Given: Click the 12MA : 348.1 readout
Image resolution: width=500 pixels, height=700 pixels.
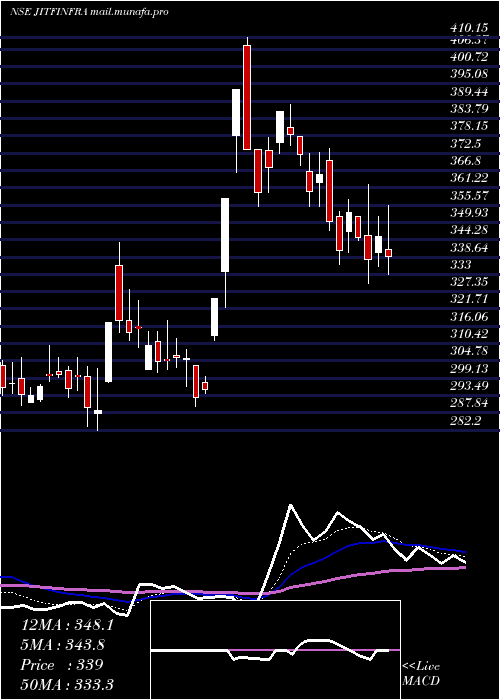Looking at the screenshot, I should [67, 625].
